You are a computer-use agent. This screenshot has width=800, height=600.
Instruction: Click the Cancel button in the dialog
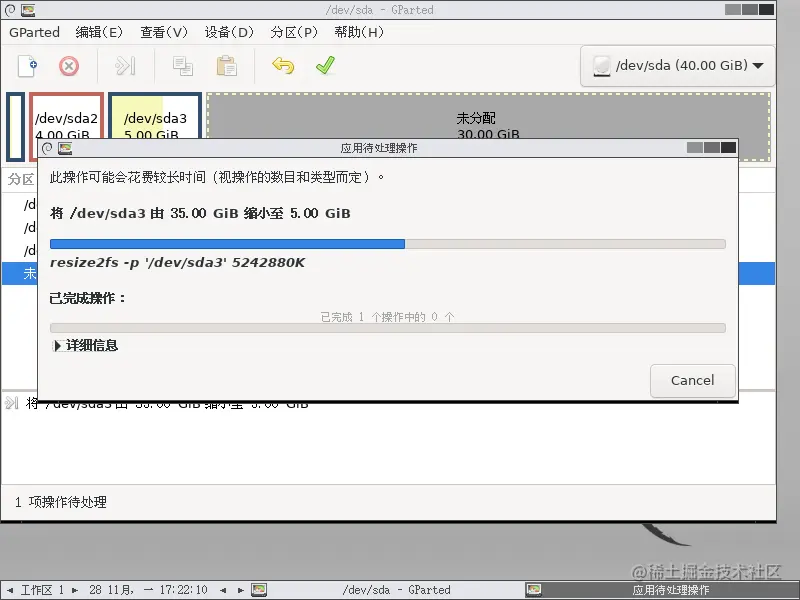pyautogui.click(x=692, y=381)
